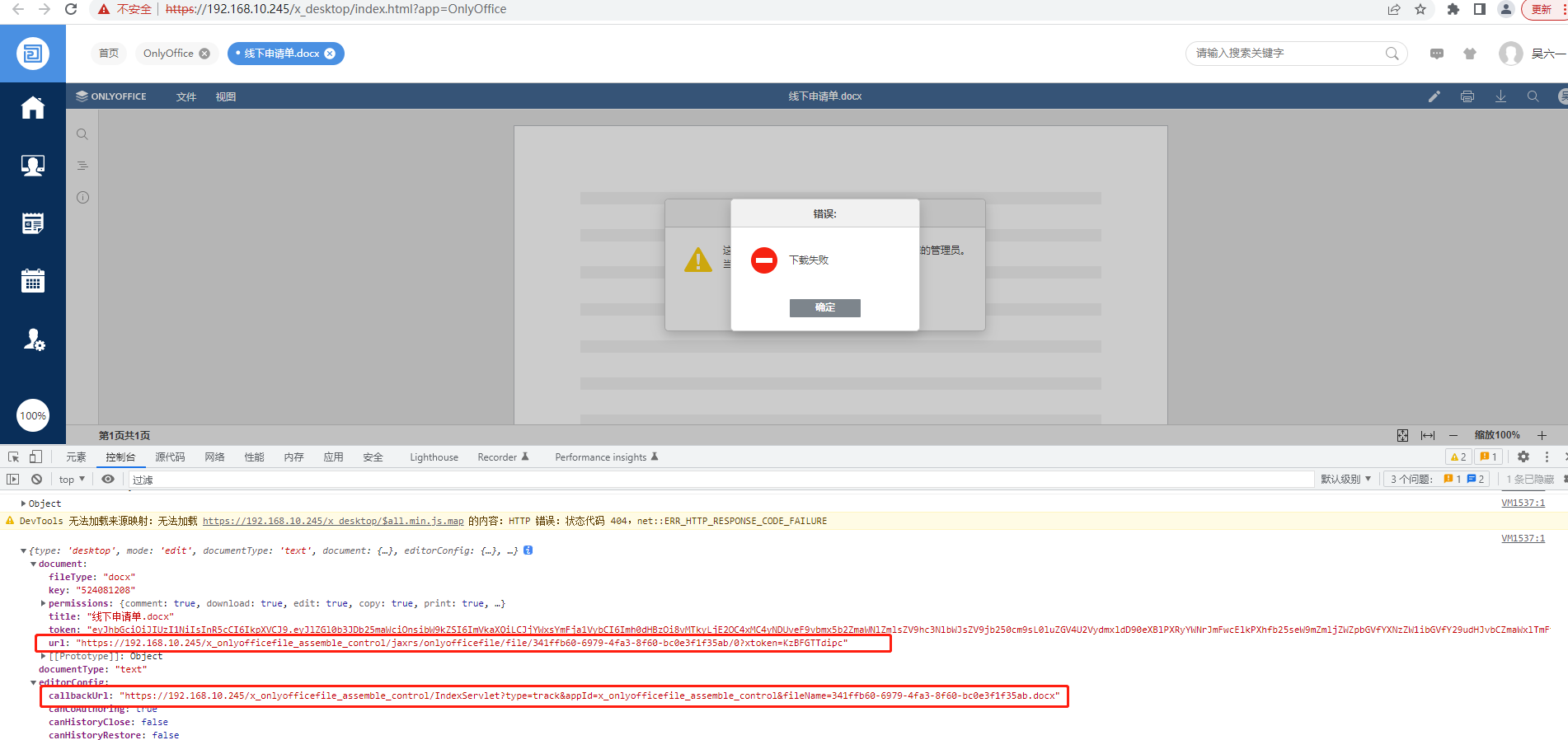This screenshot has width=1568, height=740.
Task: Switch to the 网络 DevTools tab
Action: (214, 457)
